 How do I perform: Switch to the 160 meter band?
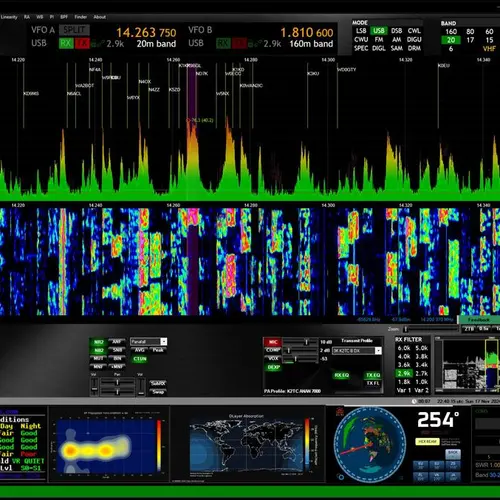[x=451, y=32]
